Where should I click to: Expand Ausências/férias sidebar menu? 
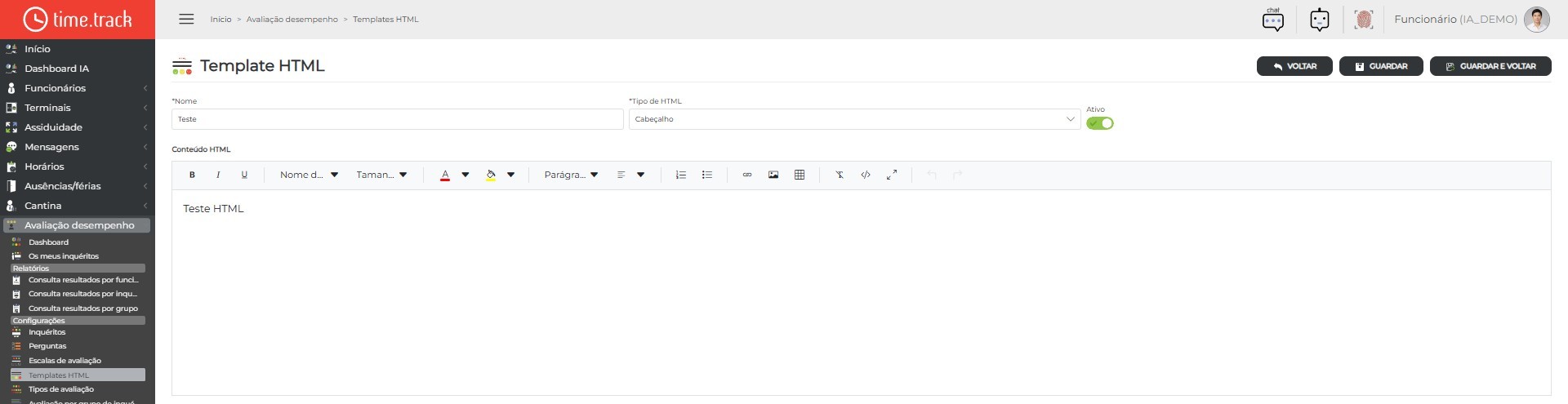pyautogui.click(x=78, y=186)
